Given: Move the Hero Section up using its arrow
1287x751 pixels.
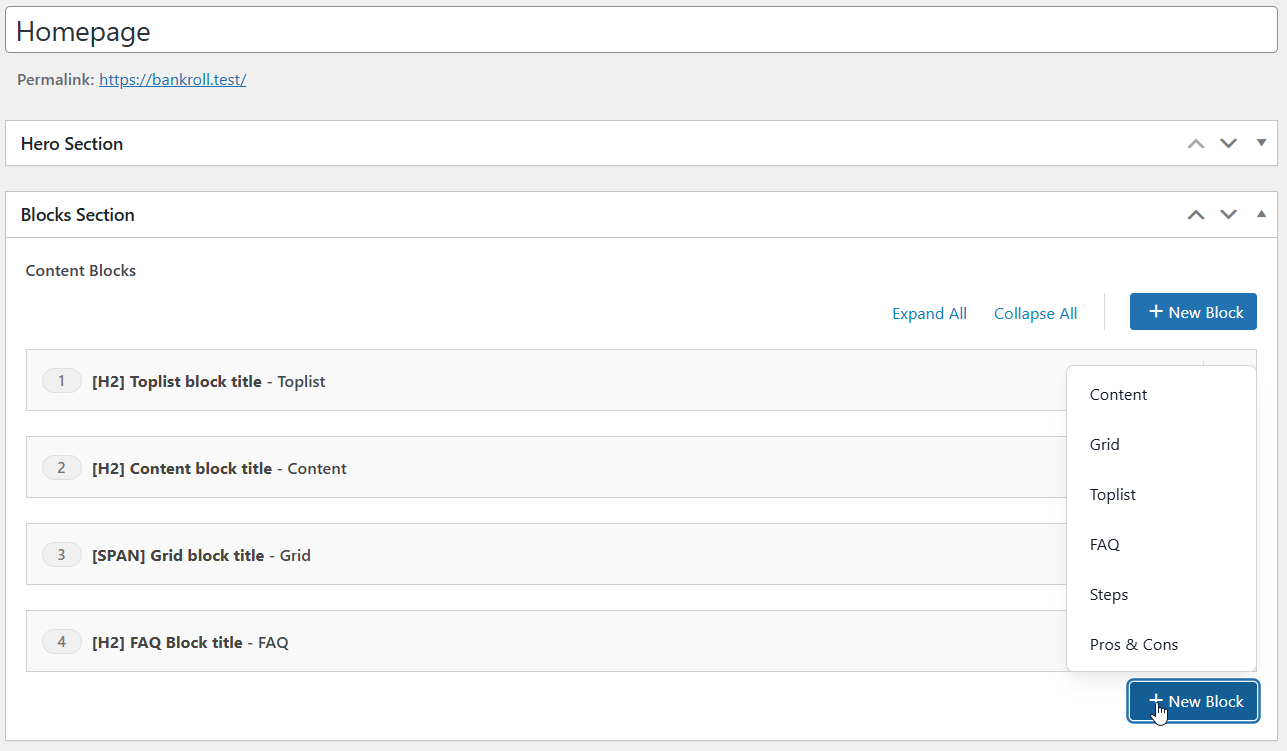Looking at the screenshot, I should click(1195, 143).
